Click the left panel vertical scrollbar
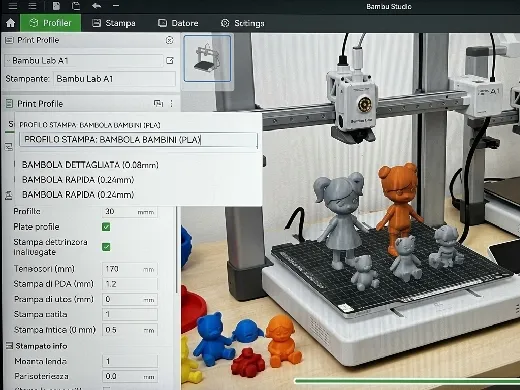 [x=176, y=250]
